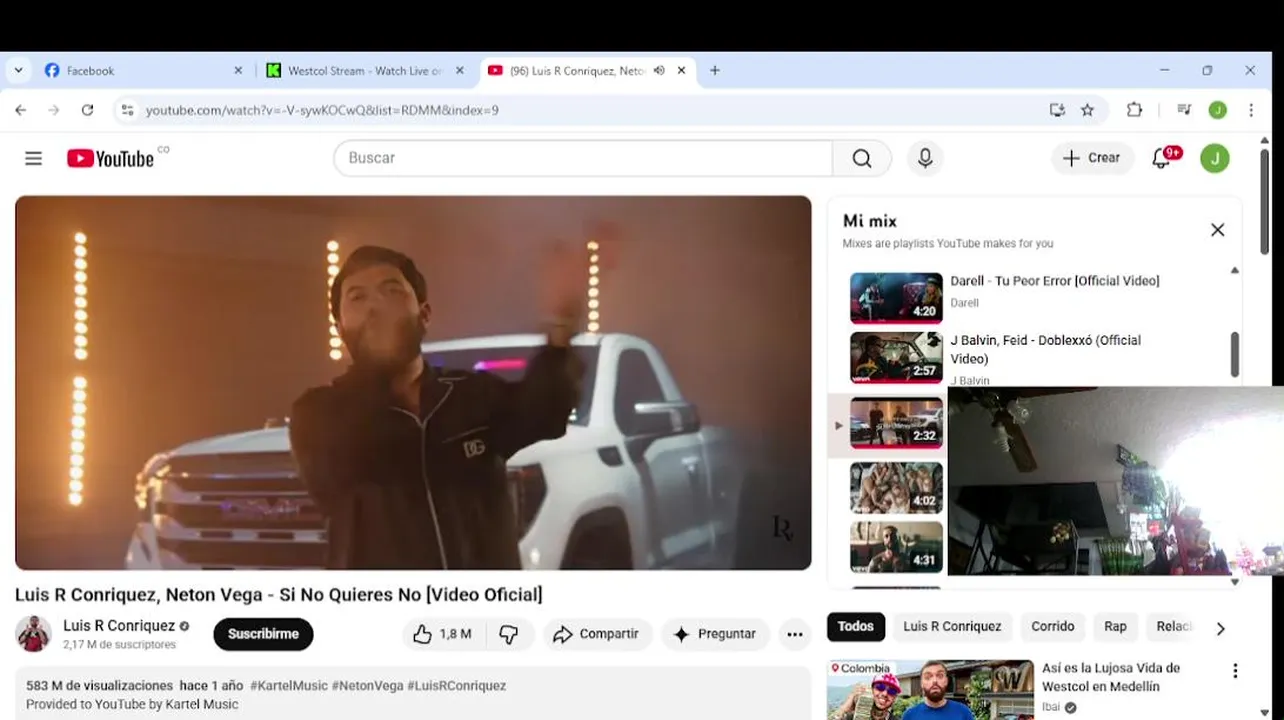Click the Mi mix playlist title

pos(869,221)
